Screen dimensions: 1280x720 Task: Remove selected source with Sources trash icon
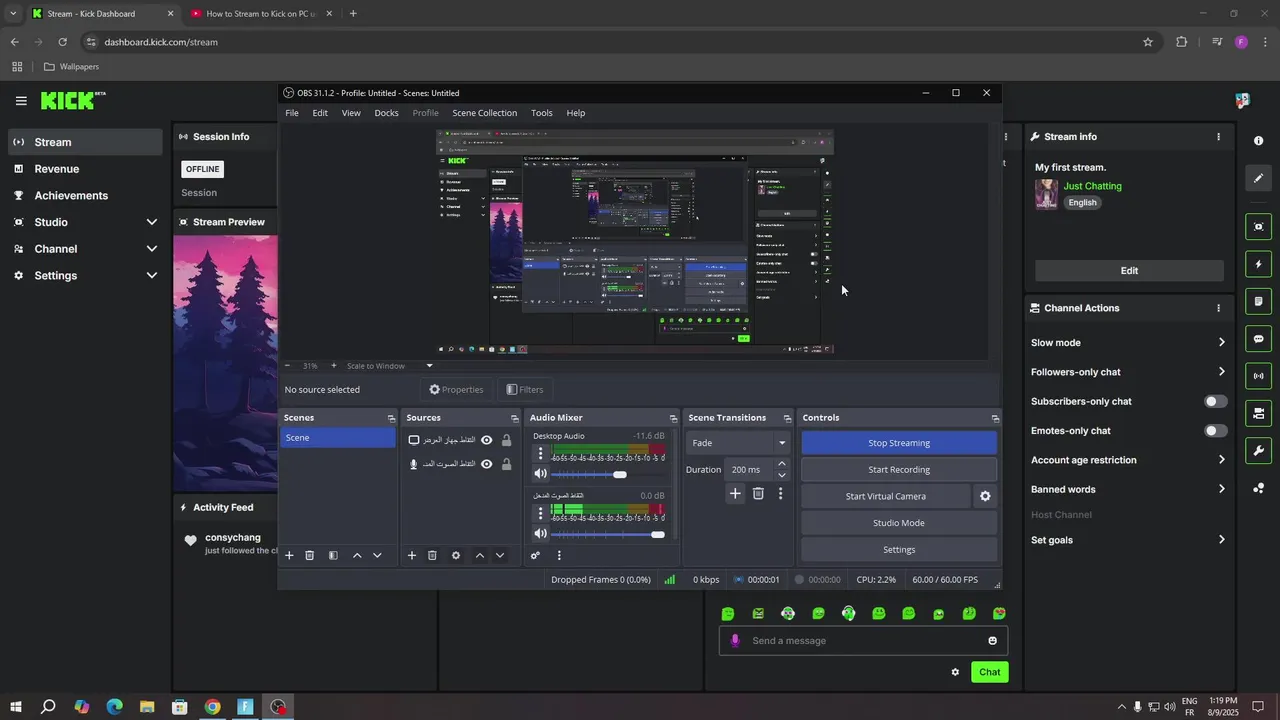point(432,555)
